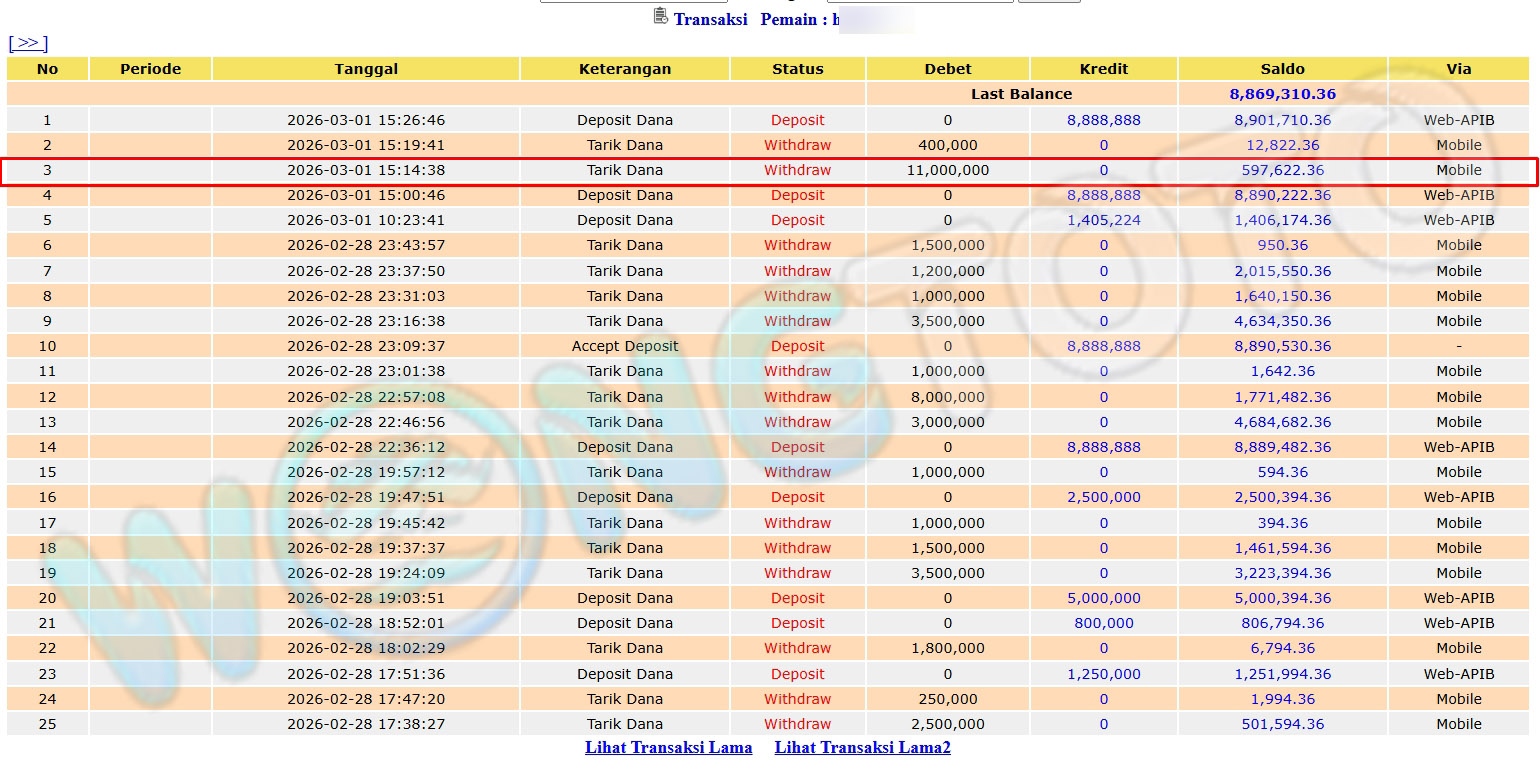
Task: Click the Saldo column header
Action: point(1282,69)
